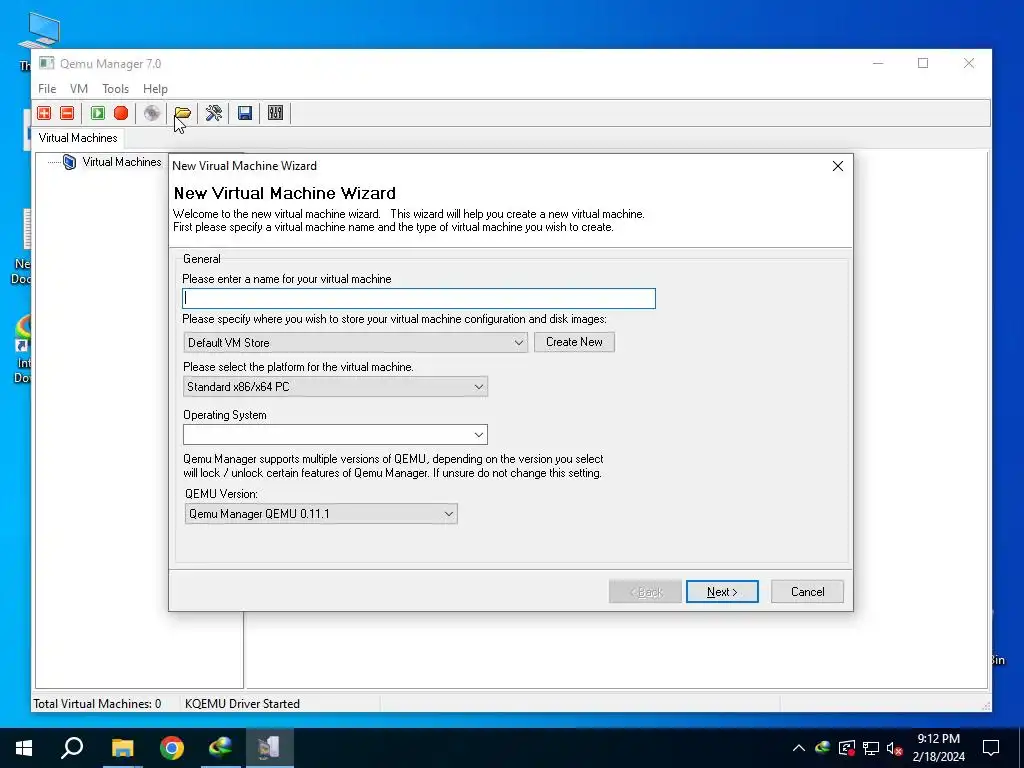Click the red stop VM toolbar icon

121,113
